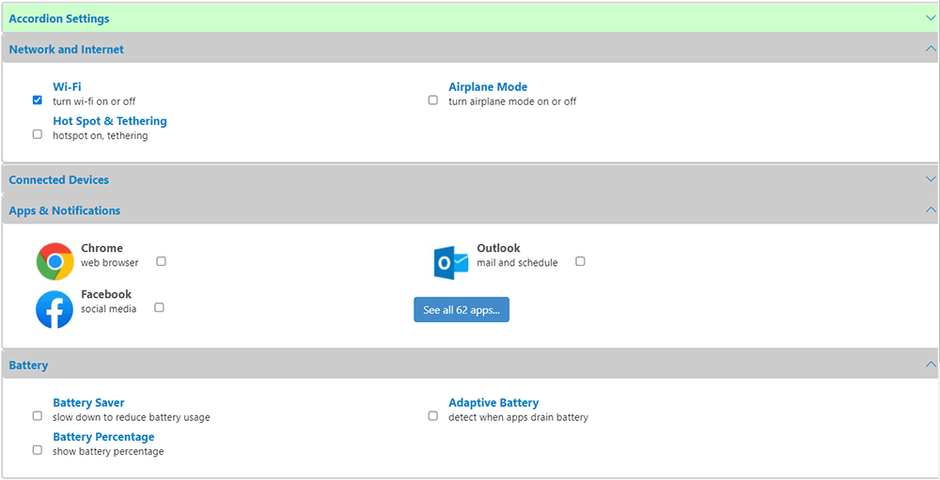Check the Battery Percentage checkbox
This screenshot has width=940, height=480.
pos(37,450)
